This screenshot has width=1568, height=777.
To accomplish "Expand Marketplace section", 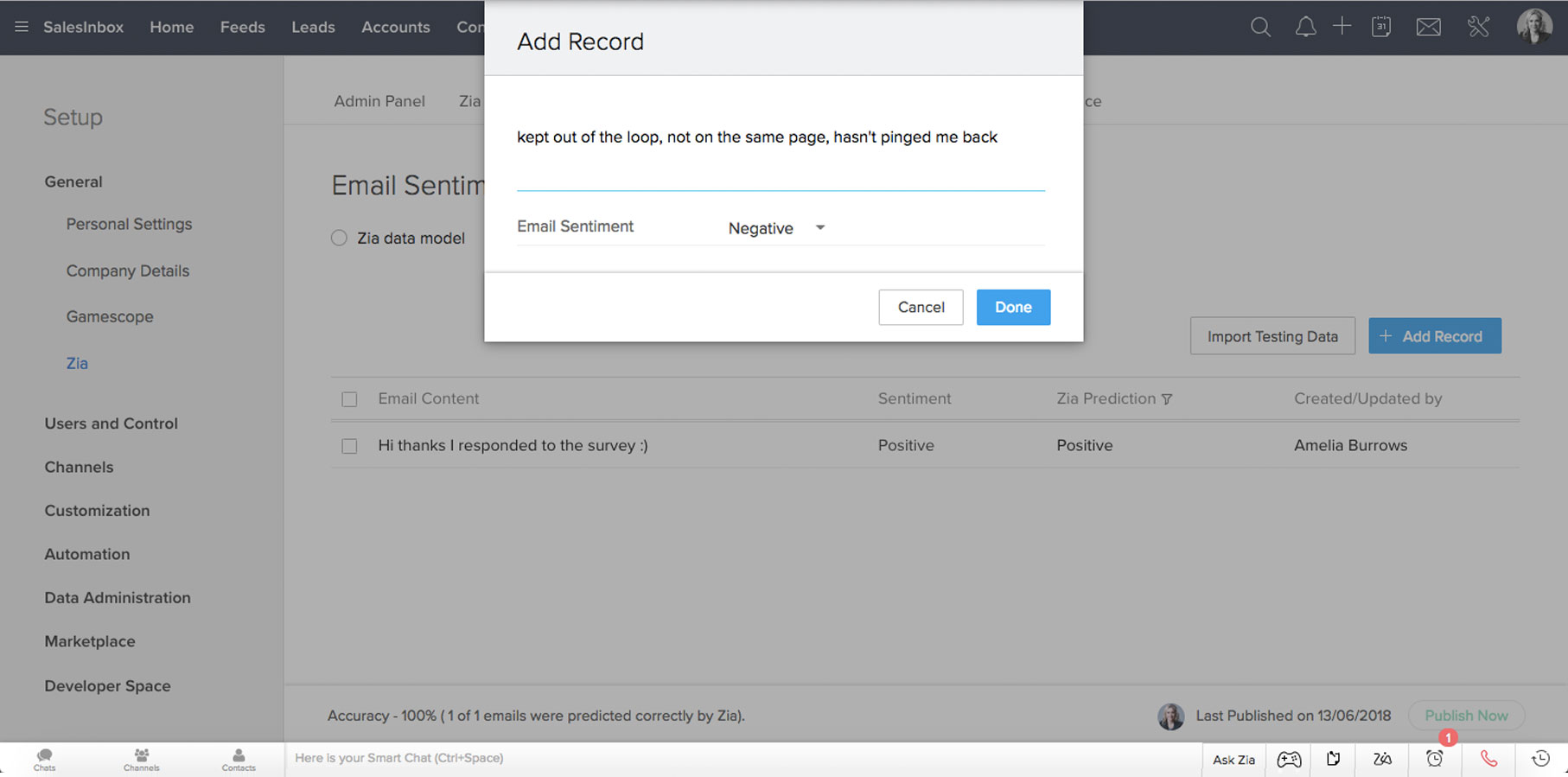I will [90, 641].
